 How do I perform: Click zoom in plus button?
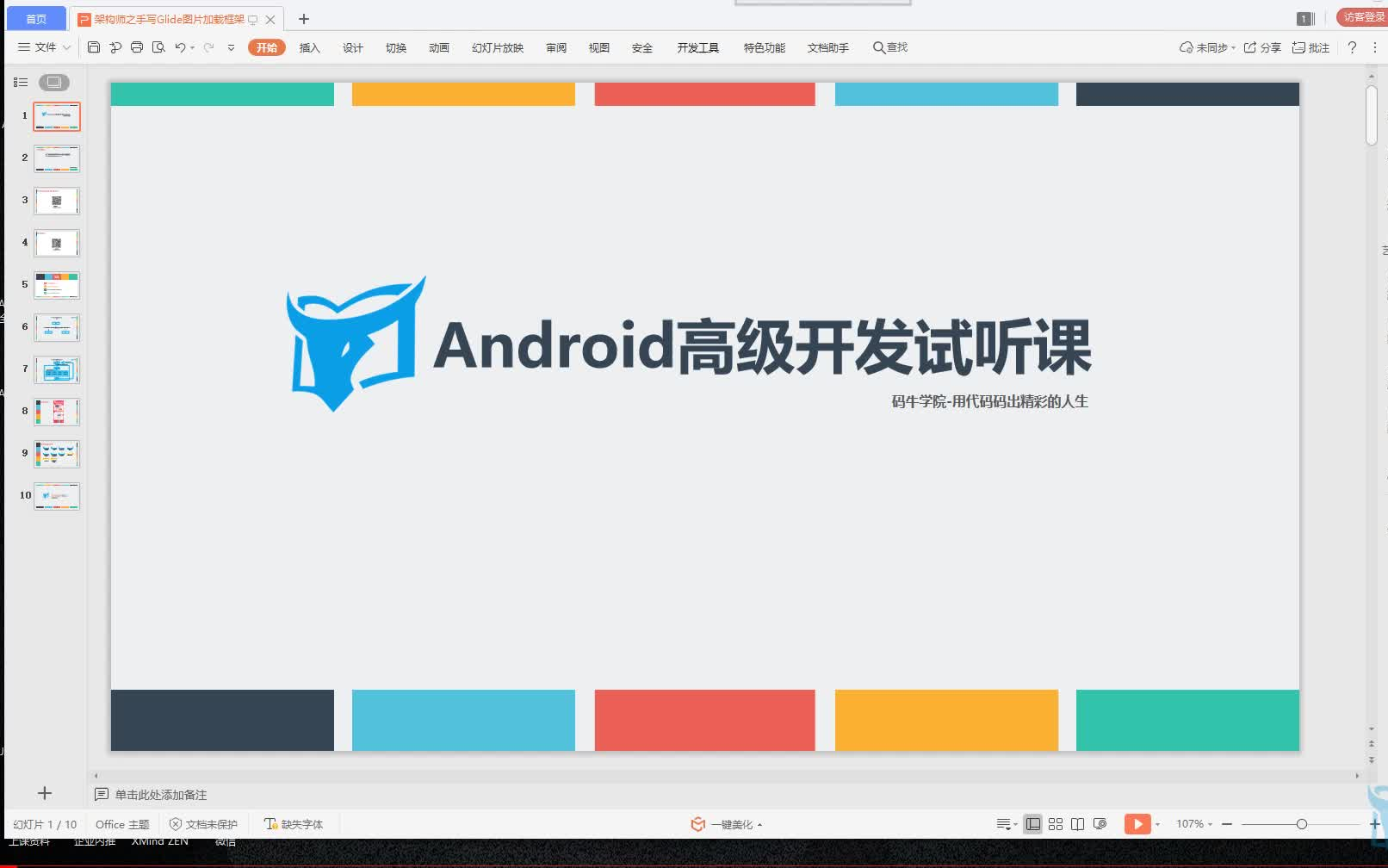tap(1374, 824)
